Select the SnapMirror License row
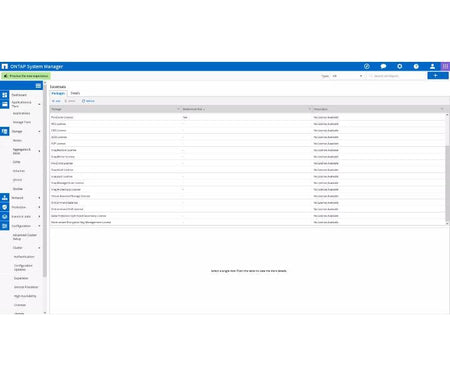The image size is (450, 375). pos(247,157)
